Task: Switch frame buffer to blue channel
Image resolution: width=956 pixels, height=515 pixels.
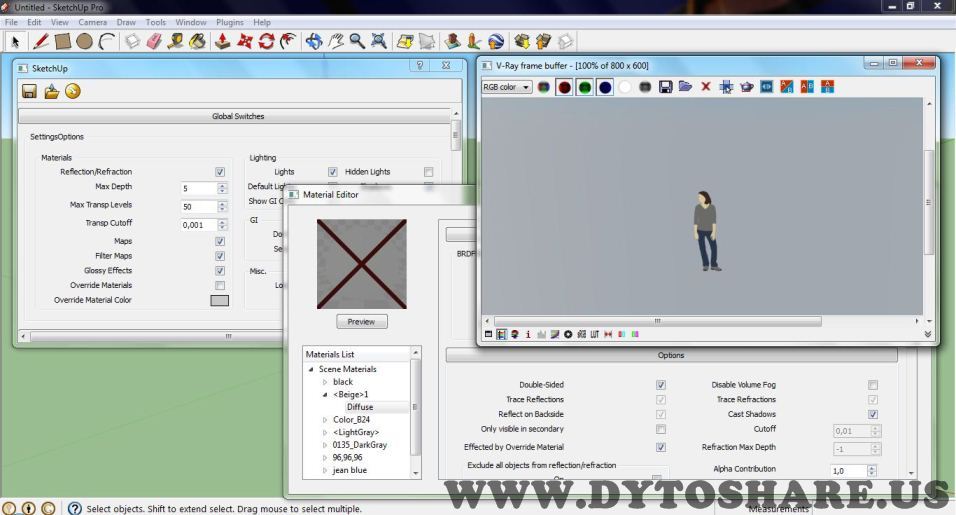Action: [605, 87]
